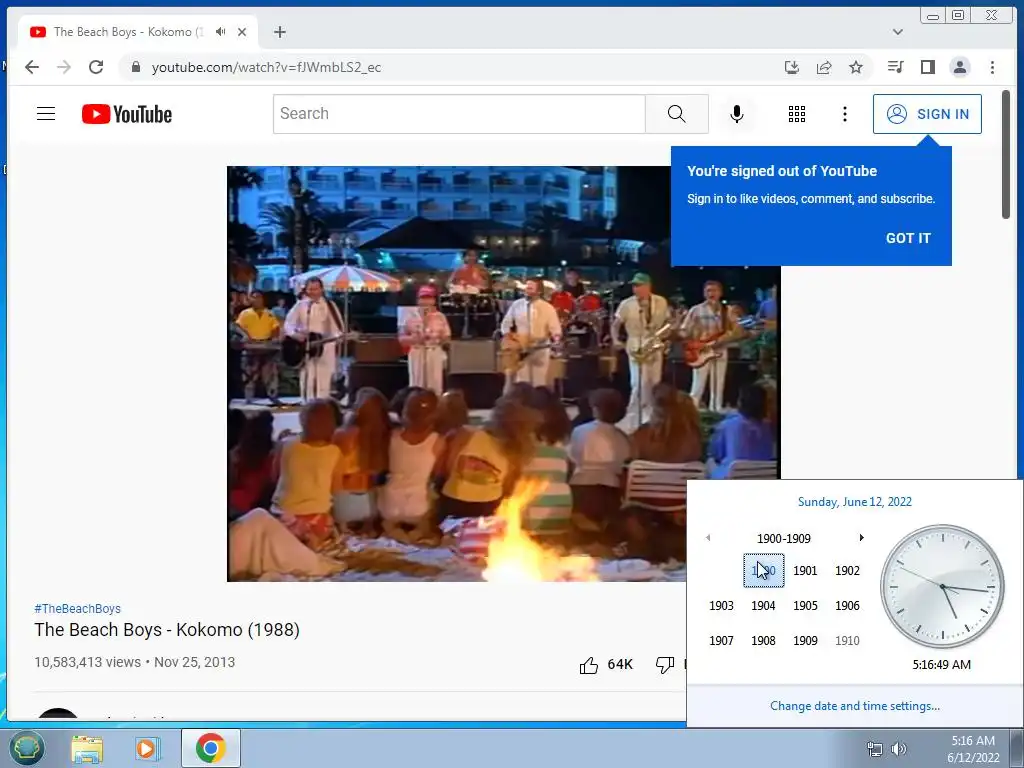Click the SIGN IN button

[927, 114]
